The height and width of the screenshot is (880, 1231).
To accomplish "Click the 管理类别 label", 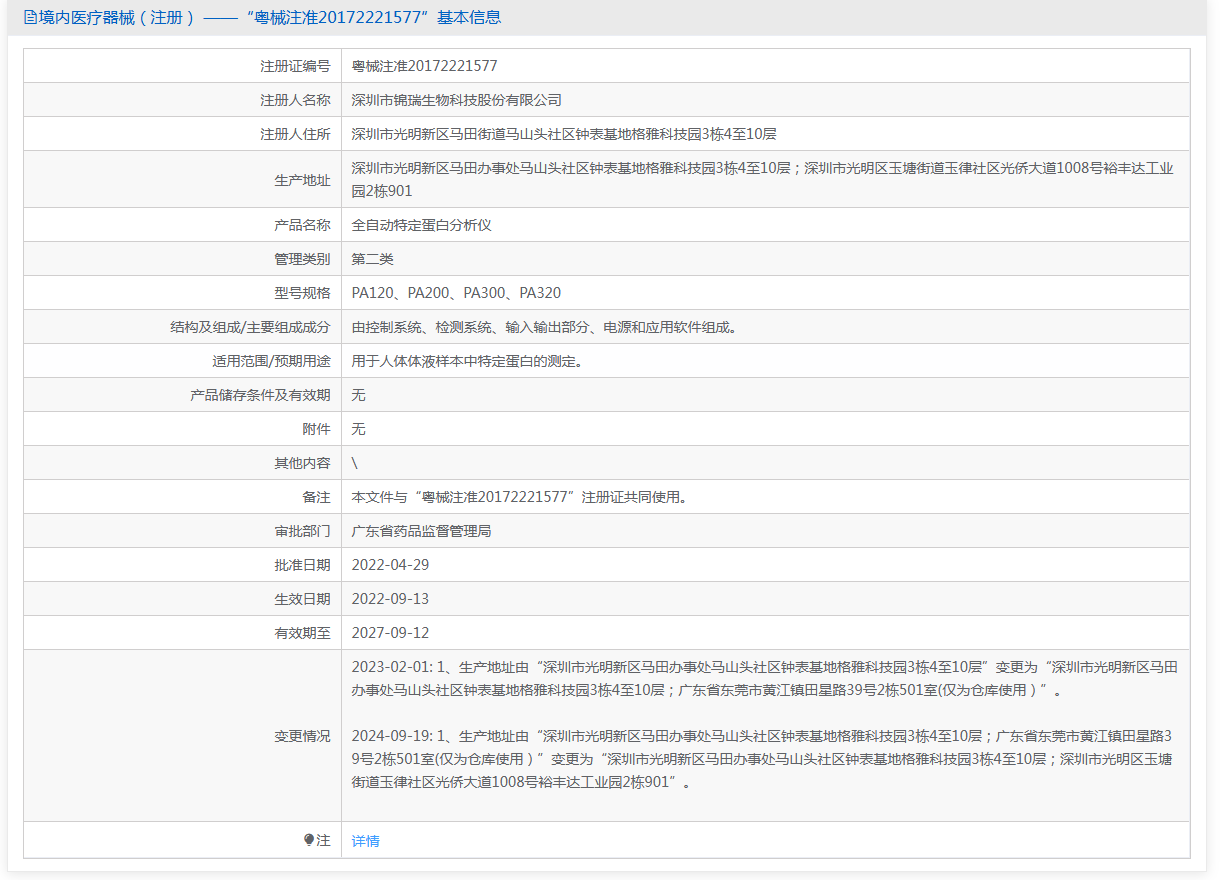I will [302, 259].
